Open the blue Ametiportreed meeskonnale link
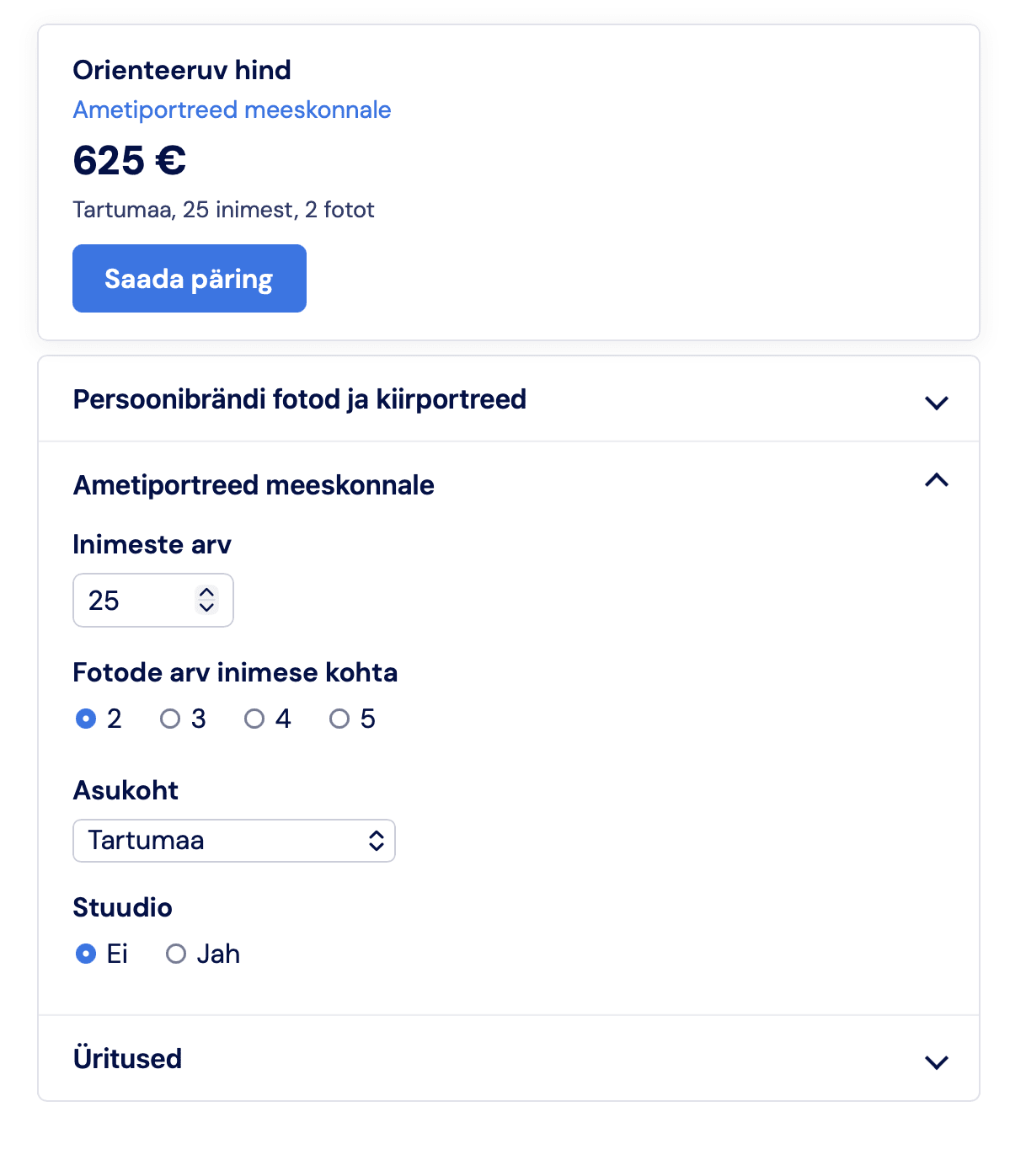1026x1176 pixels. (232, 110)
